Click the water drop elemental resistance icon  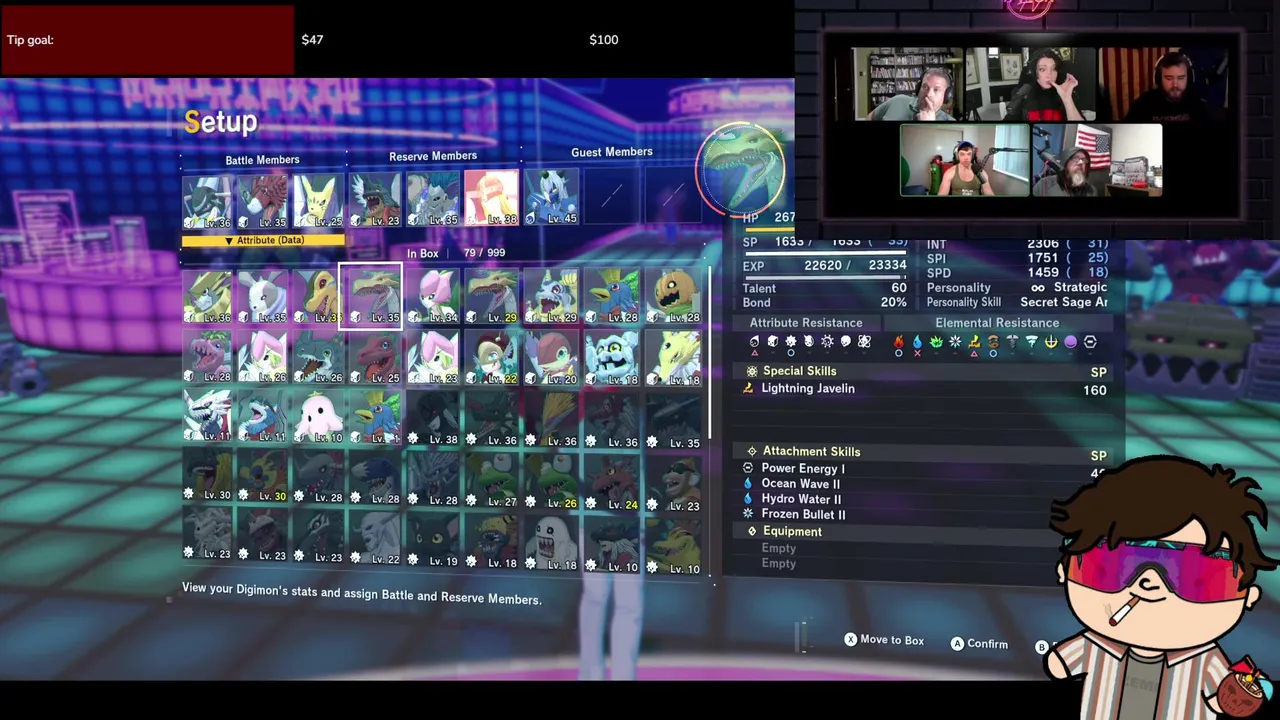(x=917, y=342)
